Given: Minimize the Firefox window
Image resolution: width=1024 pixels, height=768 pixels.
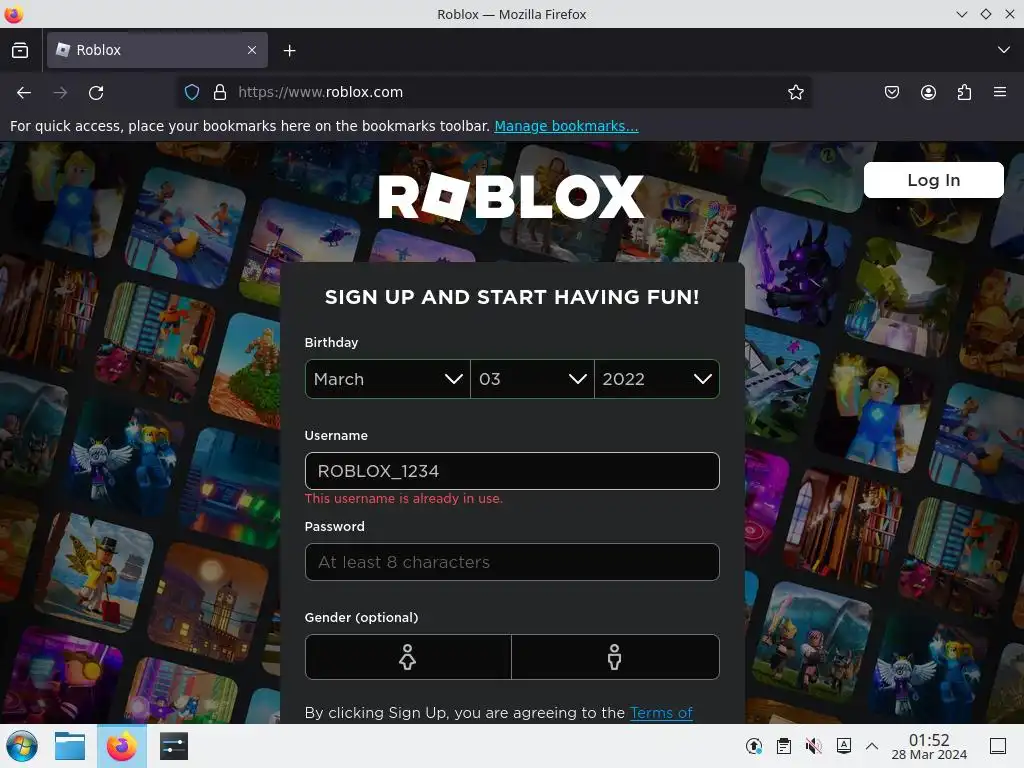Looking at the screenshot, I should pyautogui.click(x=961, y=14).
